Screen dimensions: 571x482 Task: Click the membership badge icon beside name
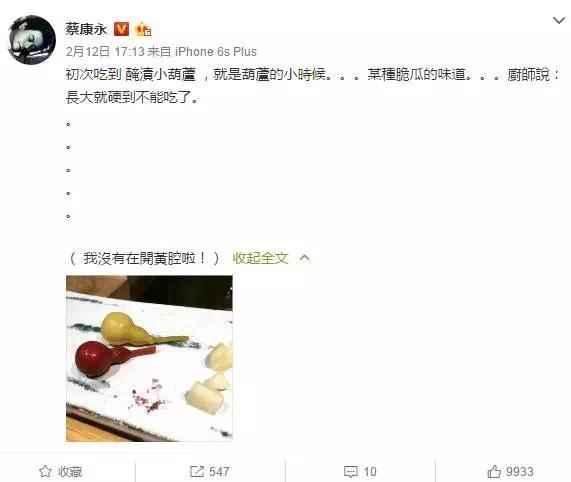point(143,29)
